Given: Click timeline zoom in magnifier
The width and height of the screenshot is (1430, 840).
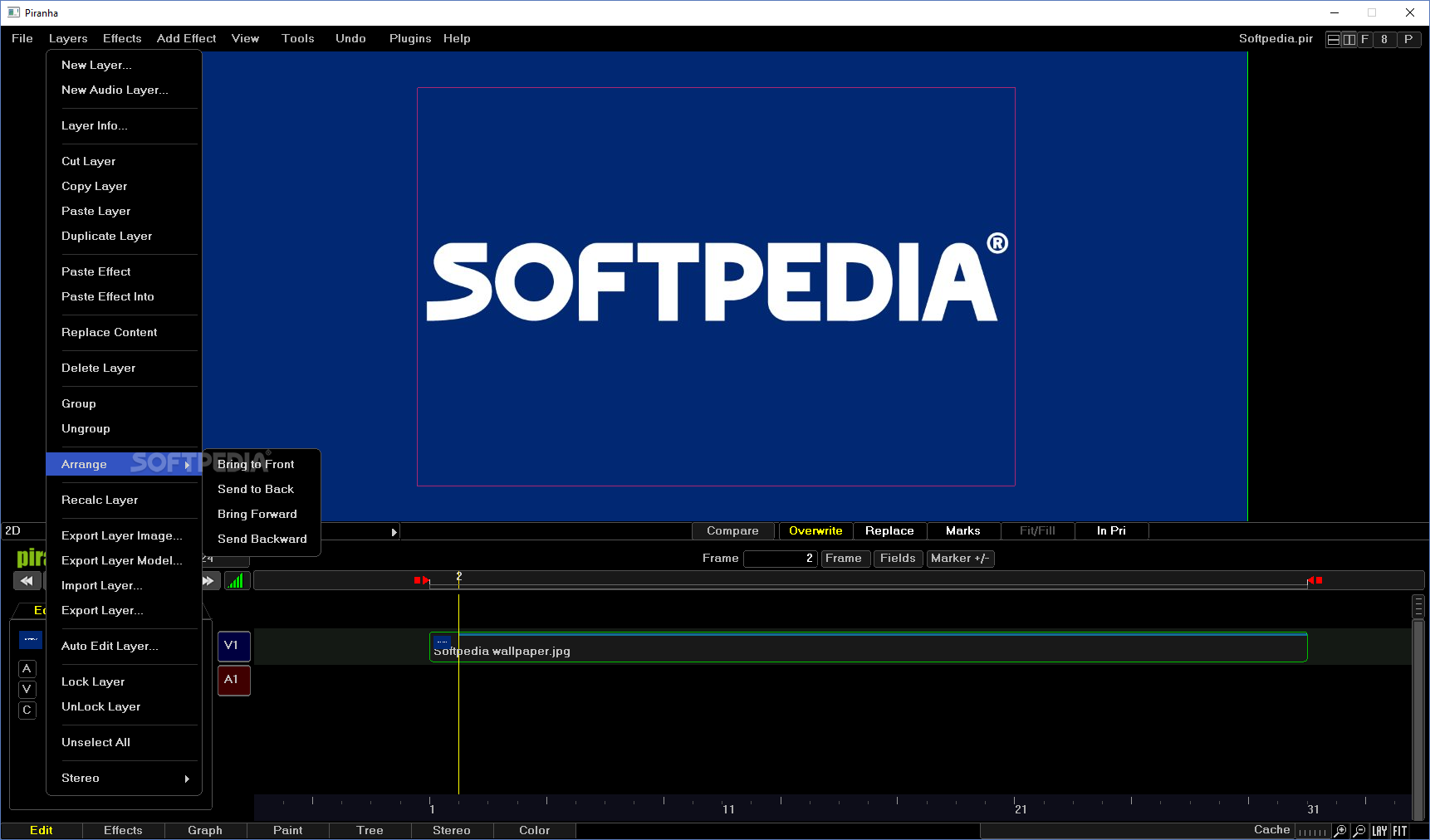Looking at the screenshot, I should click(x=1340, y=831).
